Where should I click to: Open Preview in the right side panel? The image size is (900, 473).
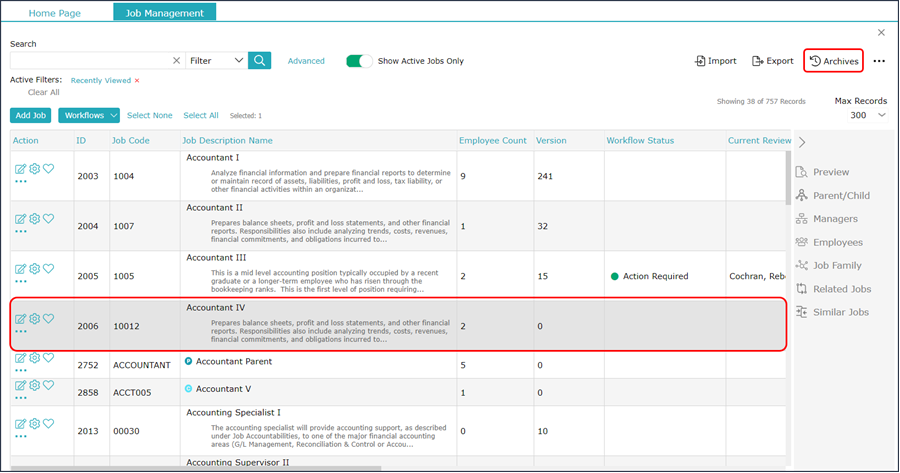tap(830, 172)
